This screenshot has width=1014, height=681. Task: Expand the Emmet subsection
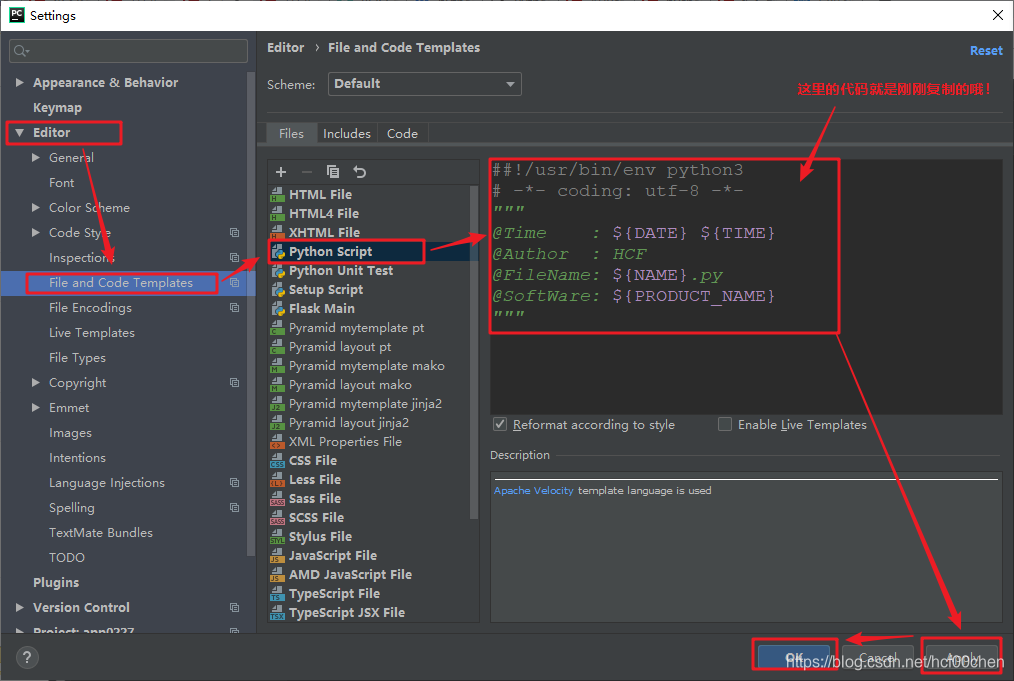coord(36,407)
